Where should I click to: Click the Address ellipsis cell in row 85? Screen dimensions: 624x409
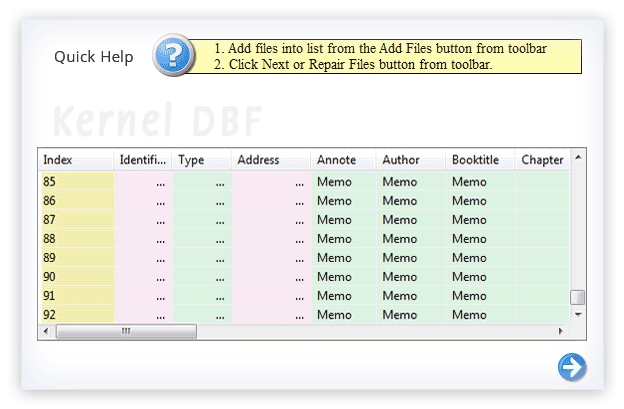click(x=271, y=181)
